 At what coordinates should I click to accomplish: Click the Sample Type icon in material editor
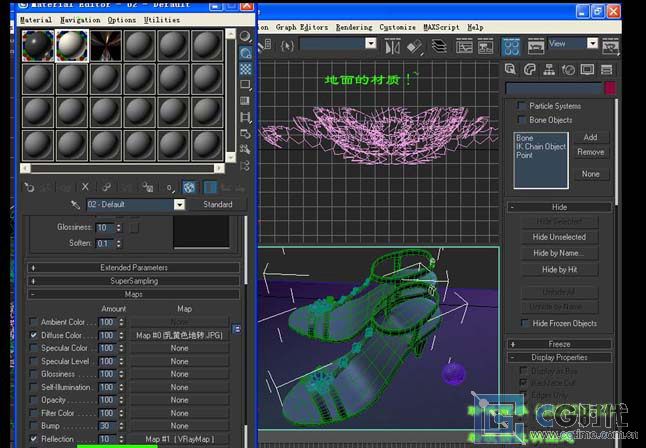pyautogui.click(x=245, y=37)
